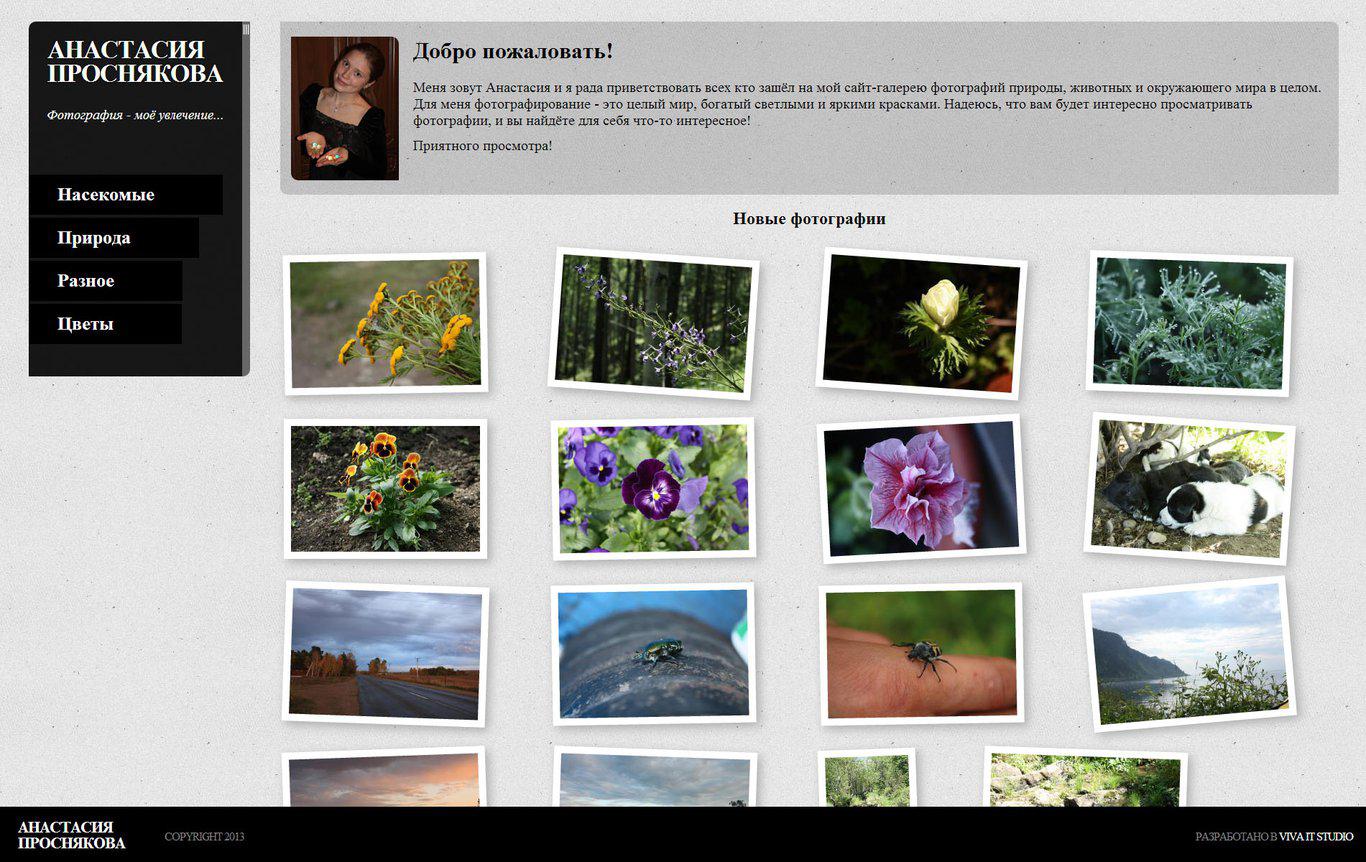Open the Природа menu category

point(94,238)
